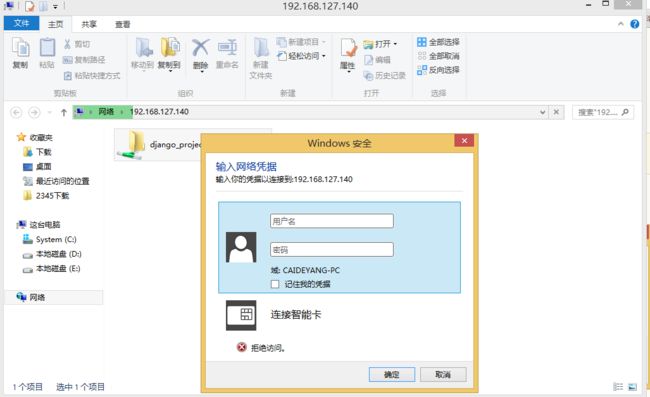650x397 pixels.
Task: Click the Back navigation arrow
Action: (x=16, y=112)
